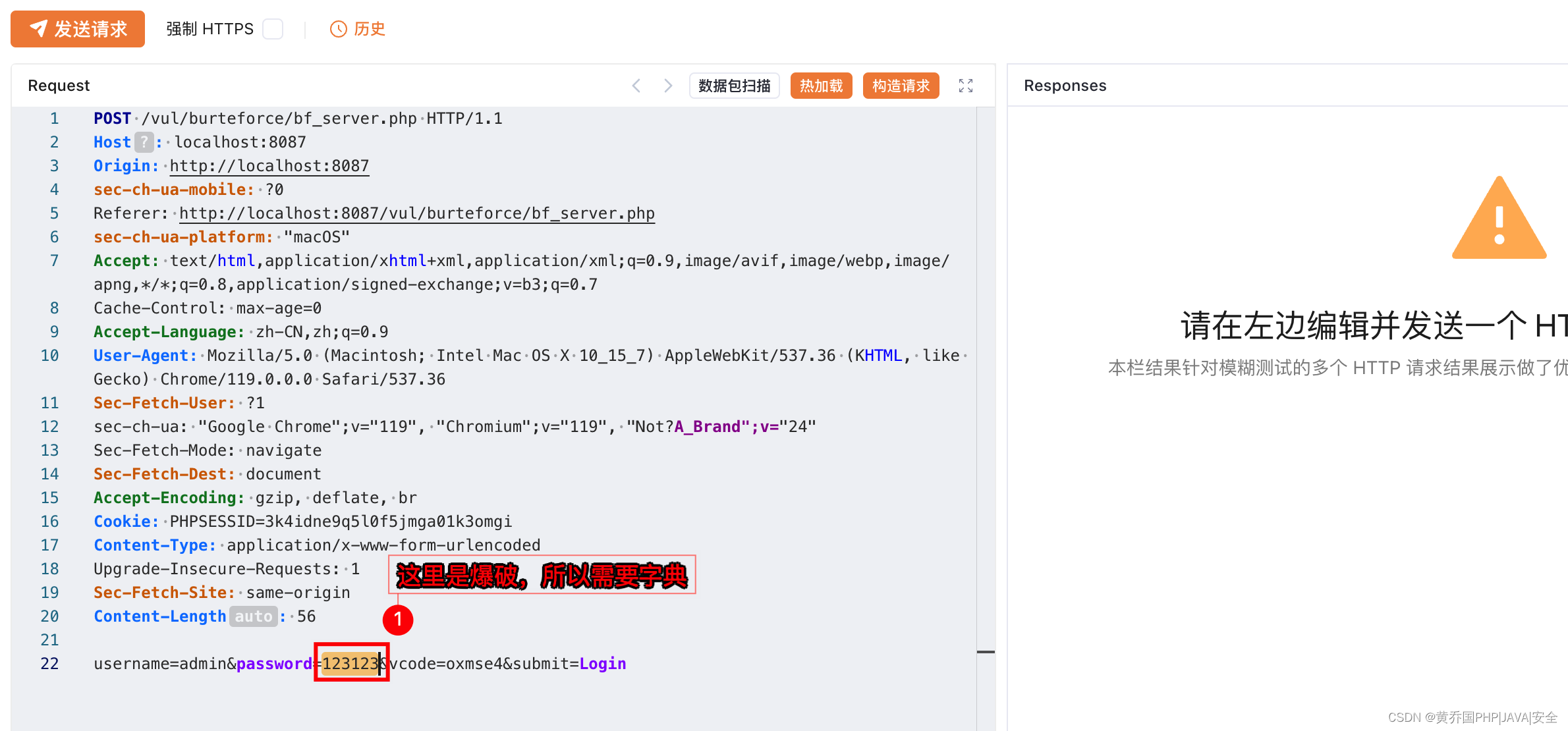This screenshot has height=731, width=1568.
Task: Click the editor minimap scrollbar marker
Action: tap(986, 652)
